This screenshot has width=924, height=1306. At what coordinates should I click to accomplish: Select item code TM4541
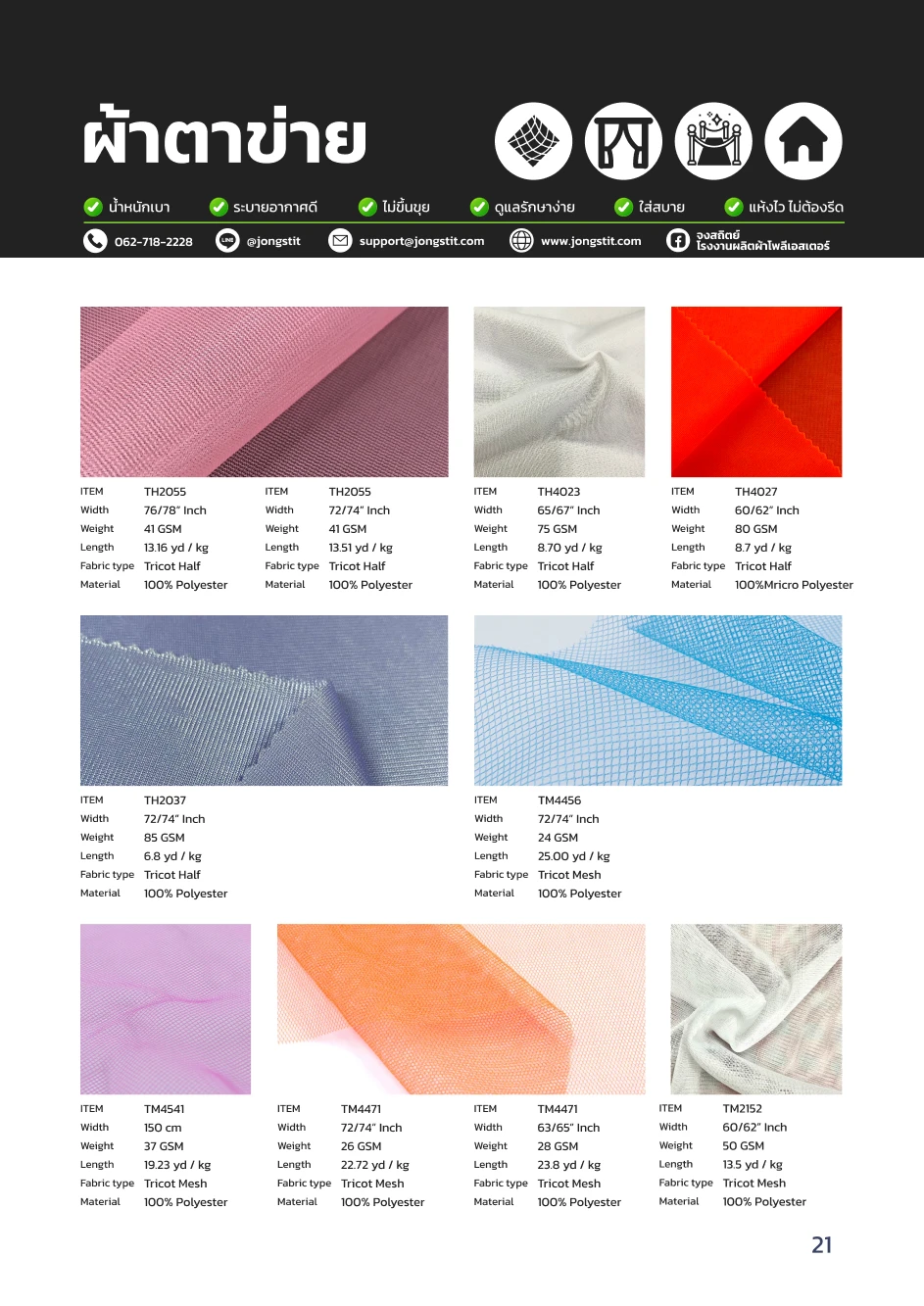click(165, 1109)
